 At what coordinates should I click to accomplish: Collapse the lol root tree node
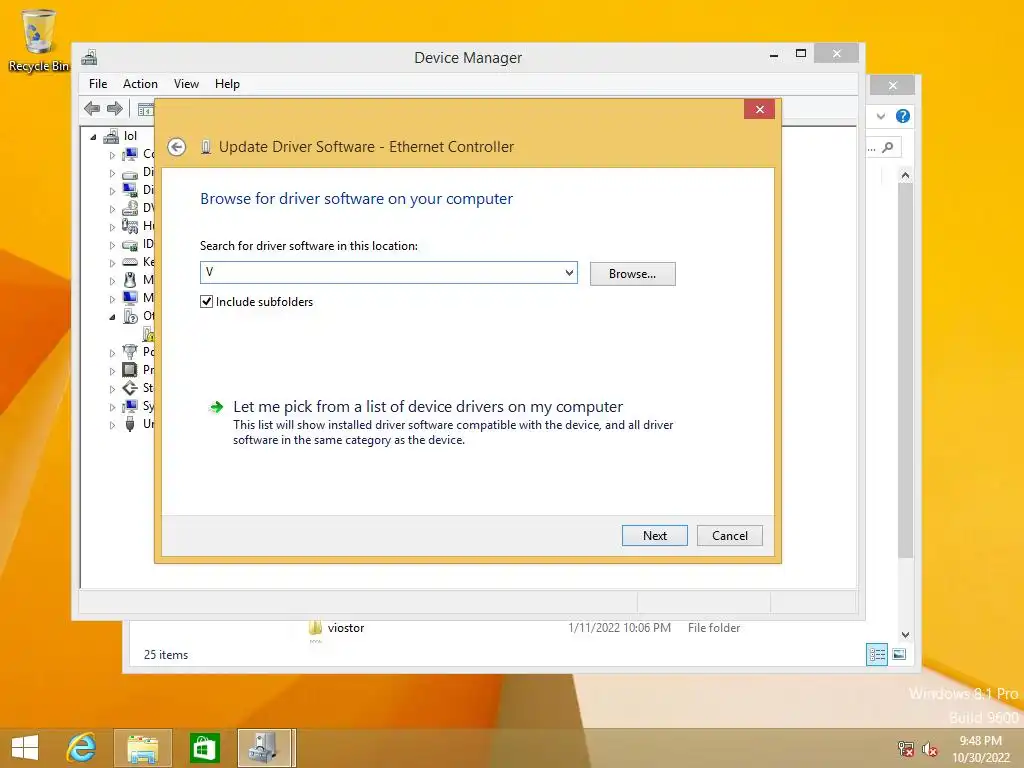coord(93,137)
